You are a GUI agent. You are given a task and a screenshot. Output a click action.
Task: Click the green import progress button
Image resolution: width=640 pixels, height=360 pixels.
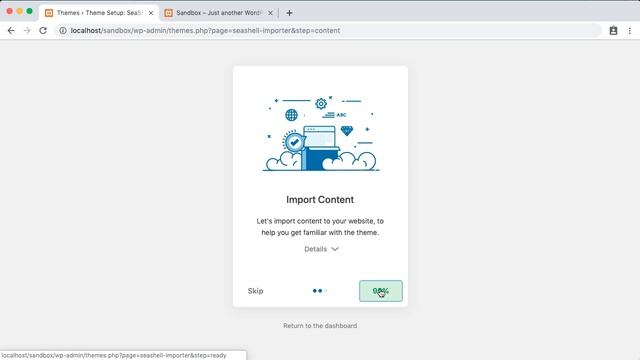[381, 291]
